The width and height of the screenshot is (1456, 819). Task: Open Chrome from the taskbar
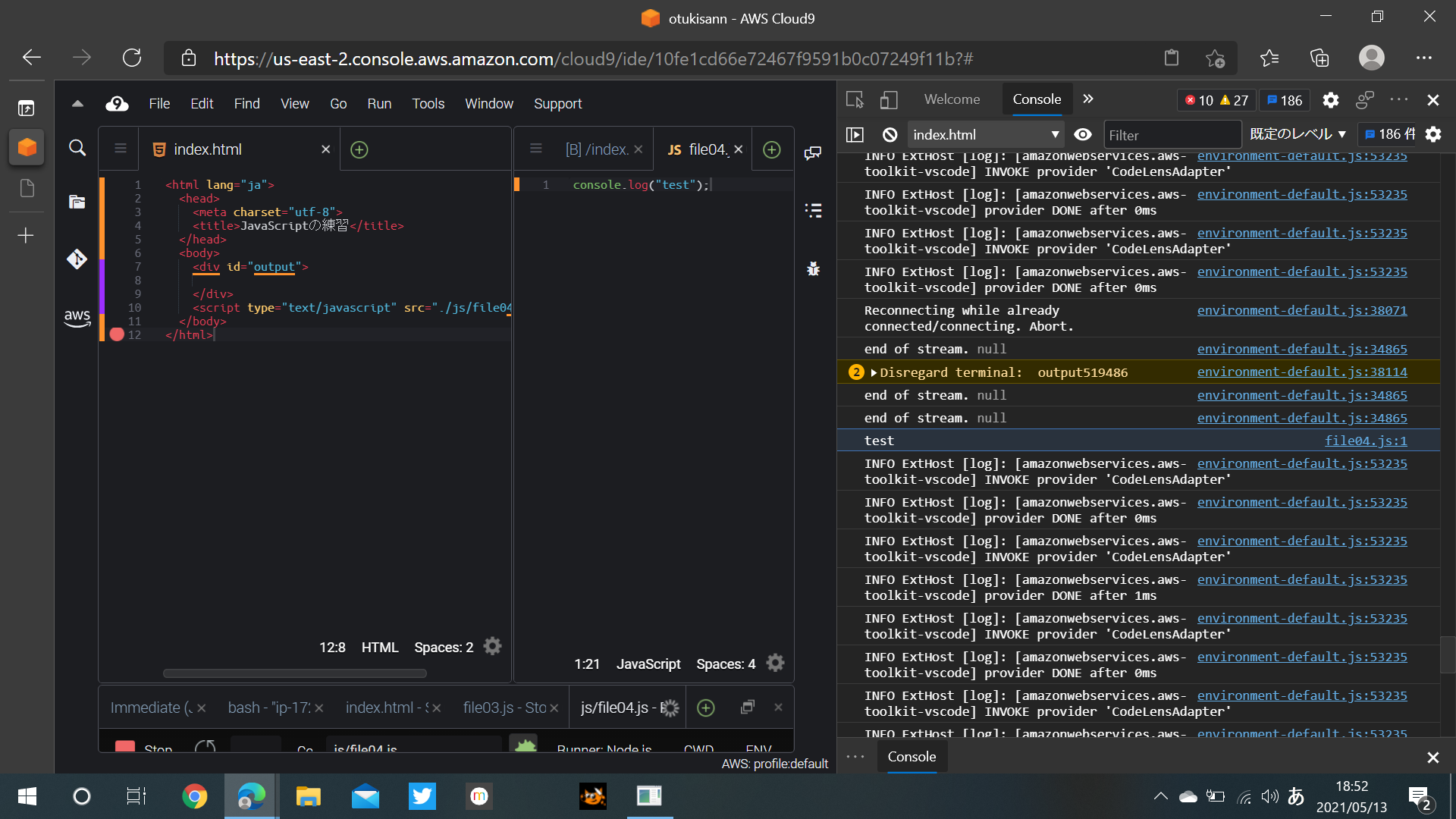(x=194, y=796)
